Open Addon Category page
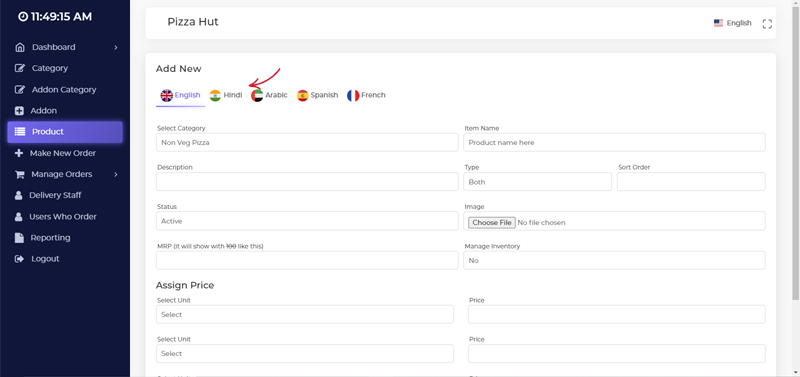The width and height of the screenshot is (800, 377). point(65,90)
